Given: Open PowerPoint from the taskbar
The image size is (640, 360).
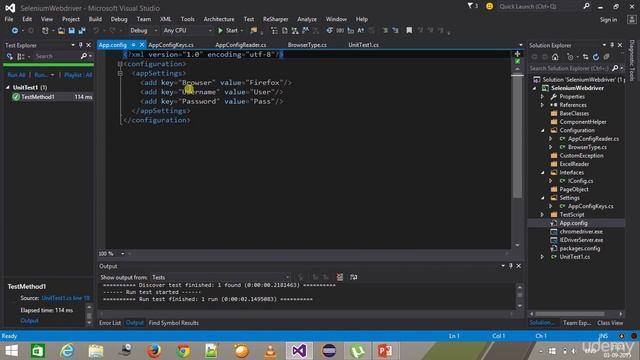Looking at the screenshot, I should click(x=384, y=351).
